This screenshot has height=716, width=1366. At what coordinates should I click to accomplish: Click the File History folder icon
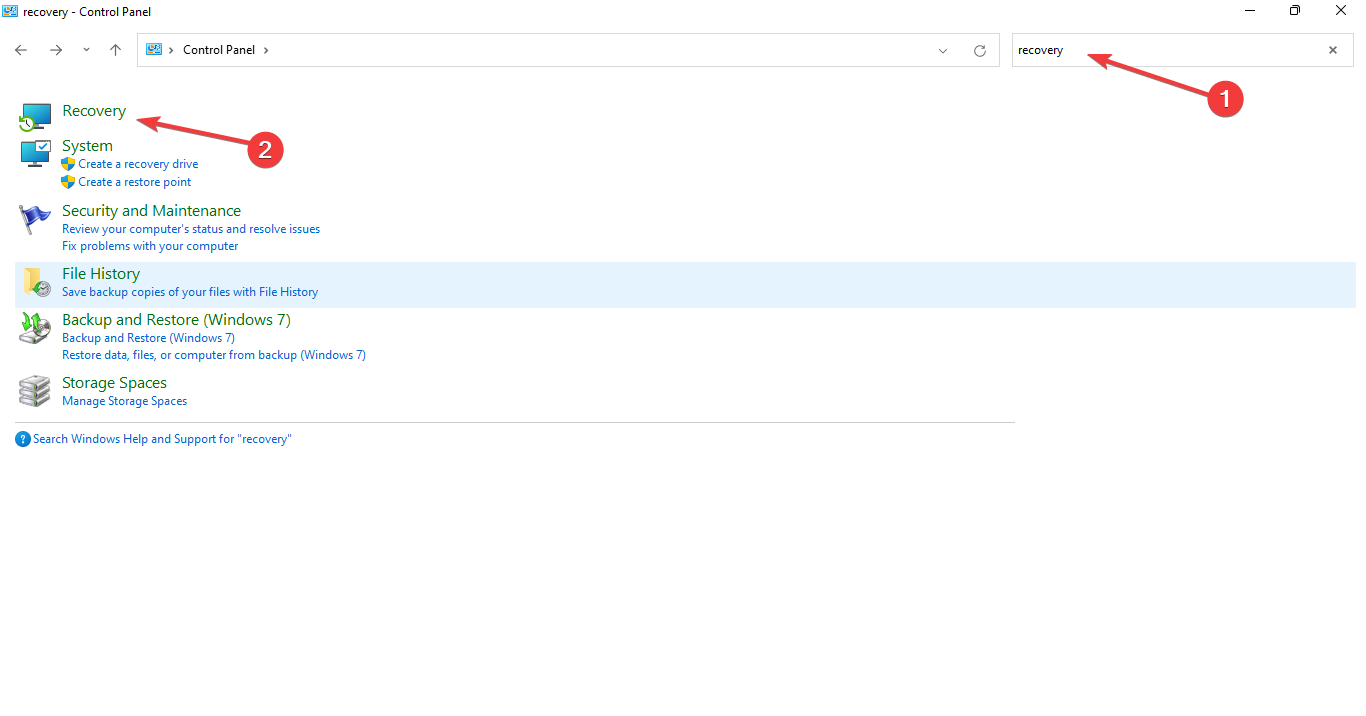click(x=35, y=282)
